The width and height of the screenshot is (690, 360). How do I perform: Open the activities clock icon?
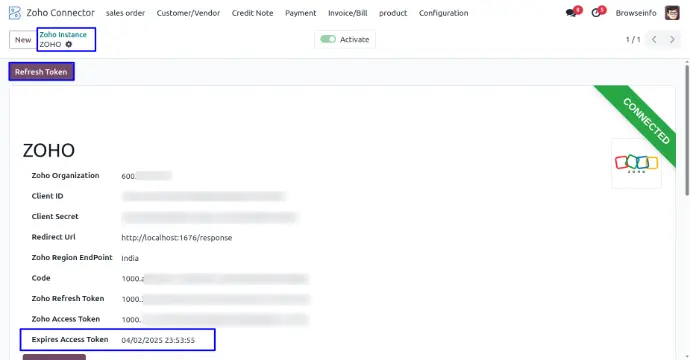[596, 13]
